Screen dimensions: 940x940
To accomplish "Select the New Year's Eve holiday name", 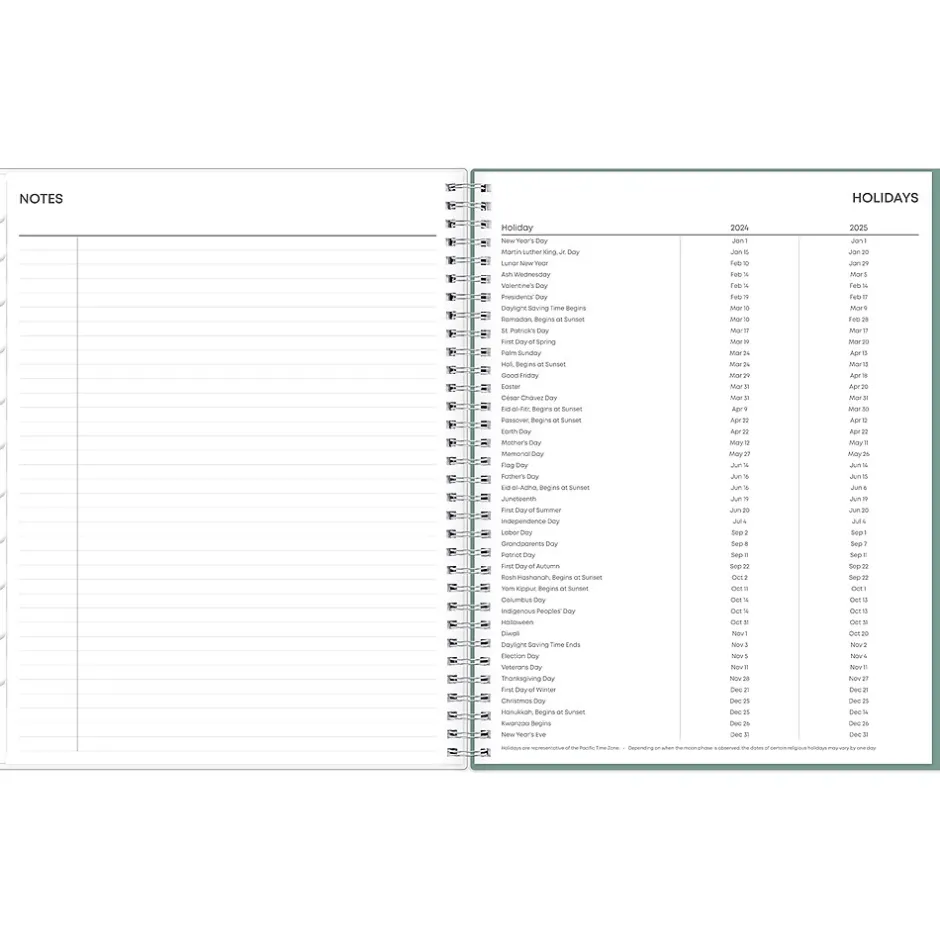I will click(x=524, y=735).
